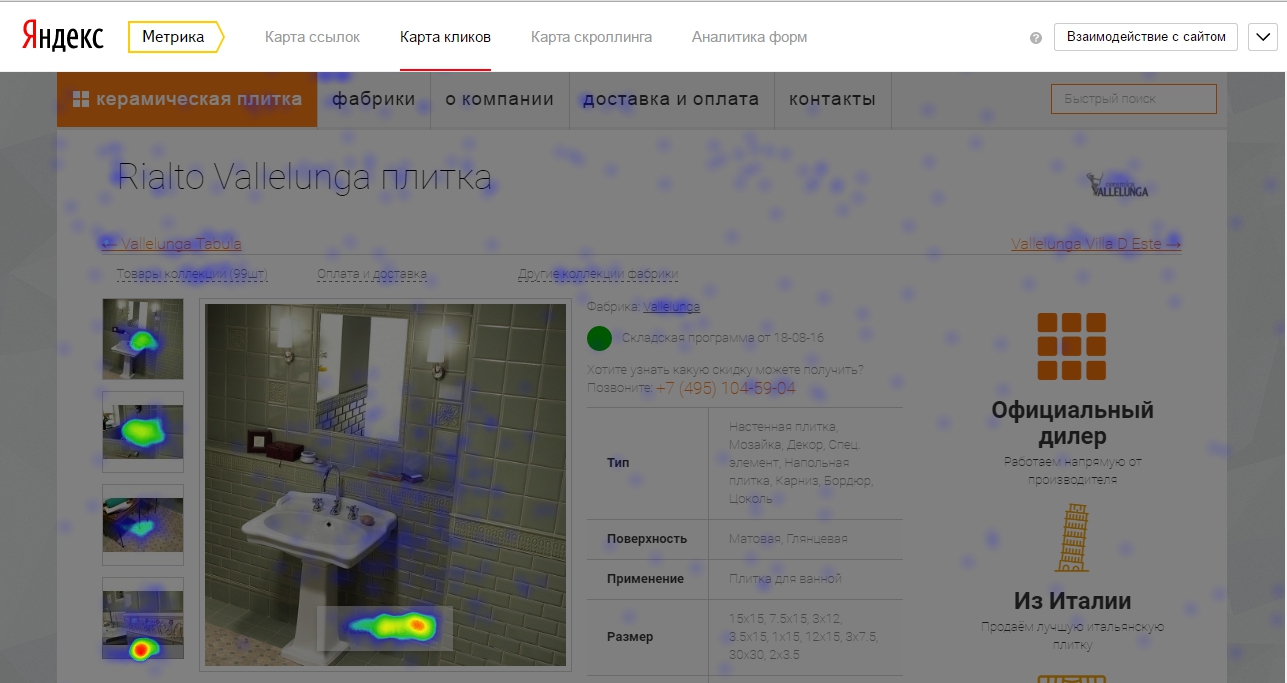Viewport: 1287px width, 683px height.
Task: Open доставка и оплата menu item
Action: point(671,99)
